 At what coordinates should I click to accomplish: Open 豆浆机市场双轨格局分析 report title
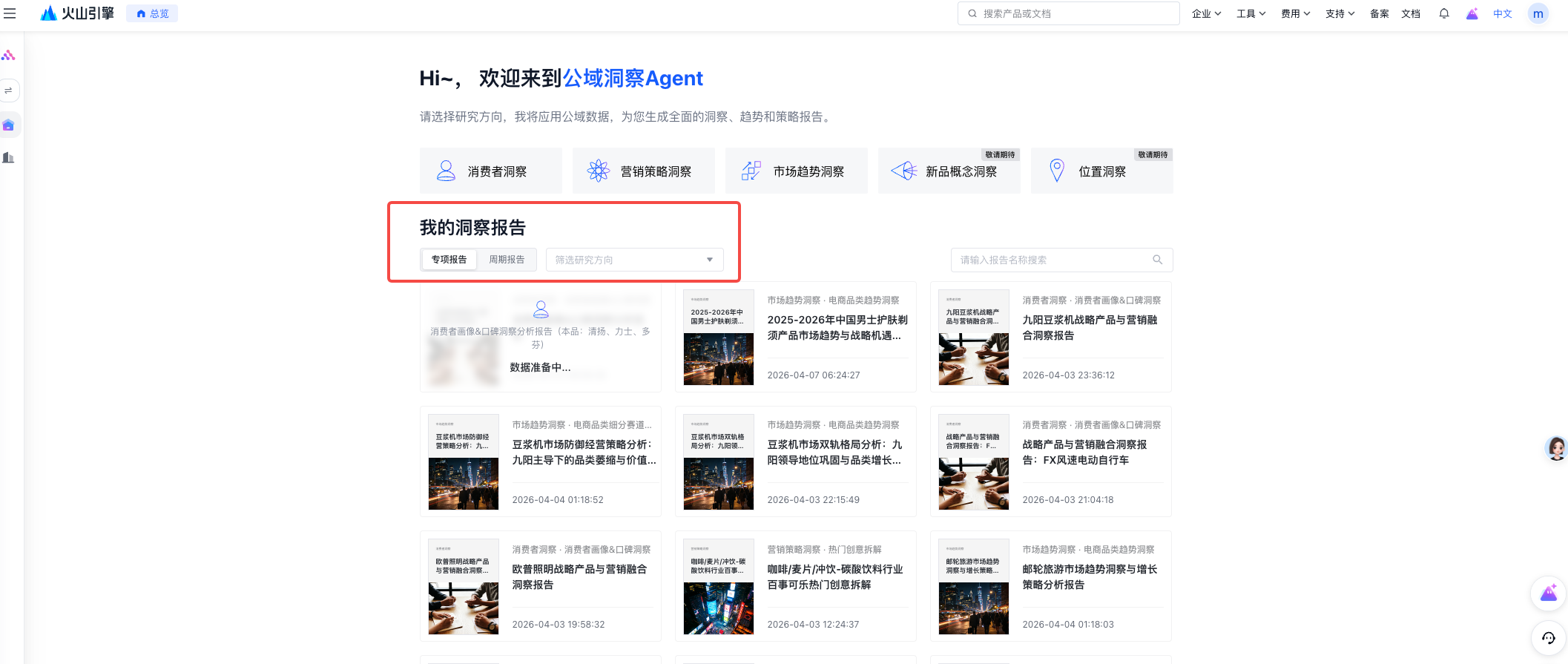[x=835, y=453]
